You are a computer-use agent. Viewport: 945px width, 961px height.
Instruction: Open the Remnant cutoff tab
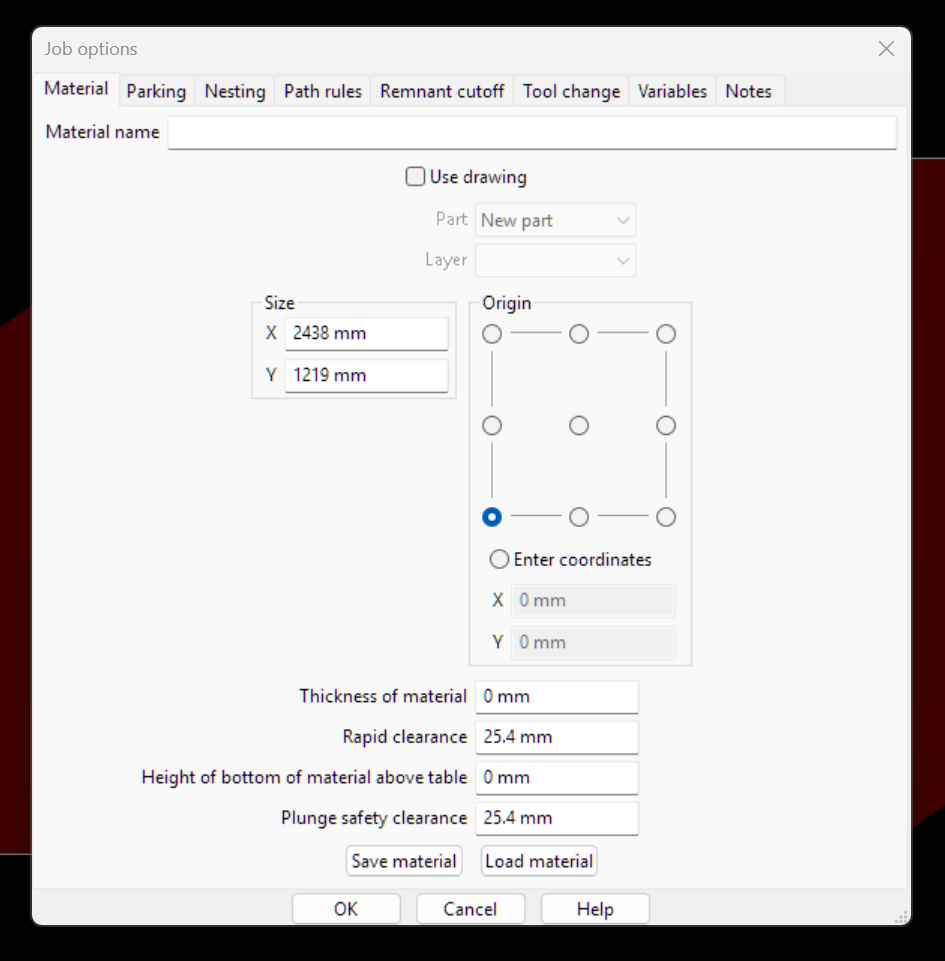pyautogui.click(x=442, y=91)
